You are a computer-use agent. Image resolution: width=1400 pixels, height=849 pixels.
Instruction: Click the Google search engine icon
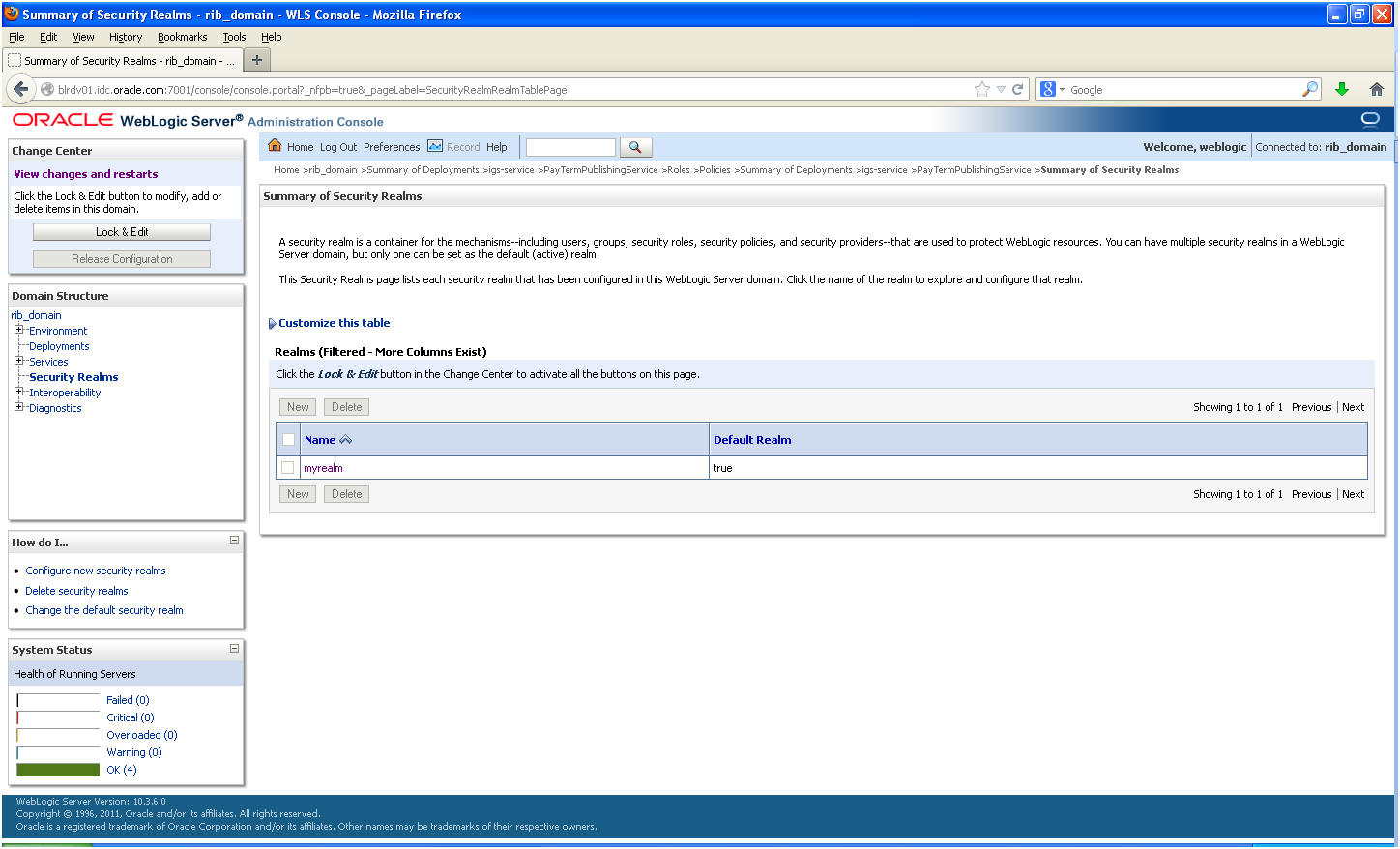pyautogui.click(x=1047, y=89)
